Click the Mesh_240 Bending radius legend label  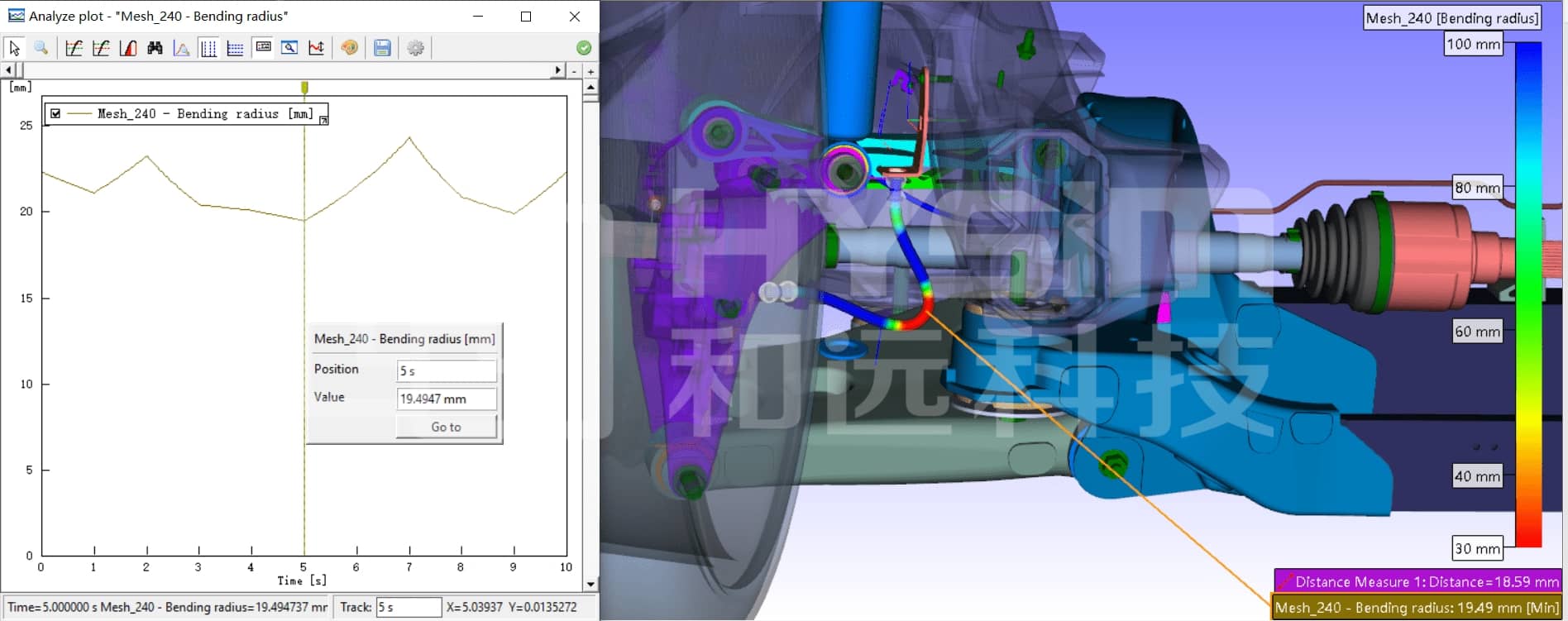[x=205, y=114]
